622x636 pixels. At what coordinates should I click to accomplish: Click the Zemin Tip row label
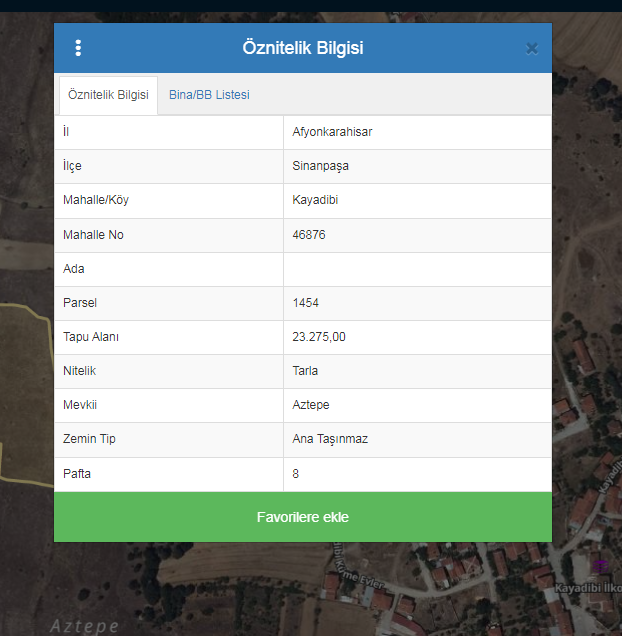tap(89, 439)
